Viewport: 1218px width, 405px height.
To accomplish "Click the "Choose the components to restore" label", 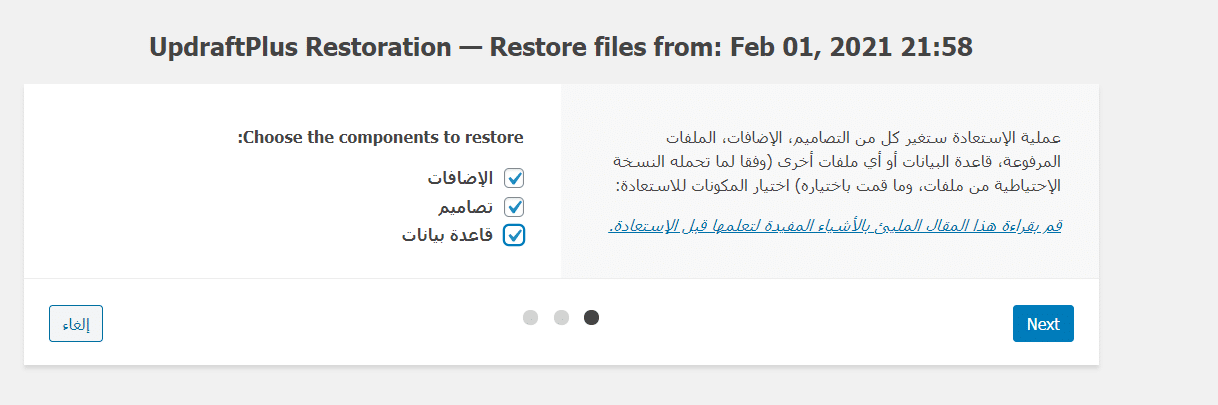I will point(380,137).
